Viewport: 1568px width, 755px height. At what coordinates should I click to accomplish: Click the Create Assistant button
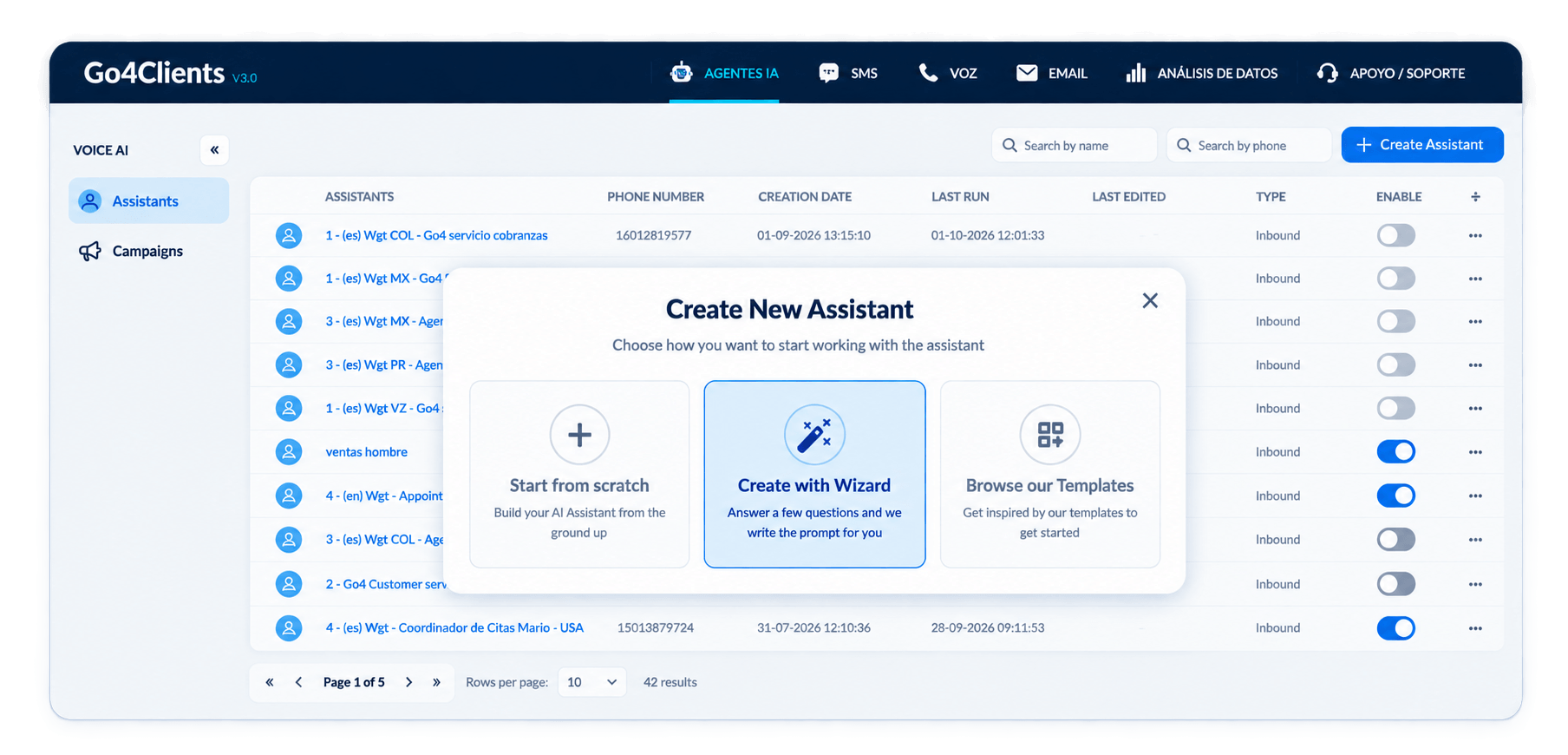1422,145
